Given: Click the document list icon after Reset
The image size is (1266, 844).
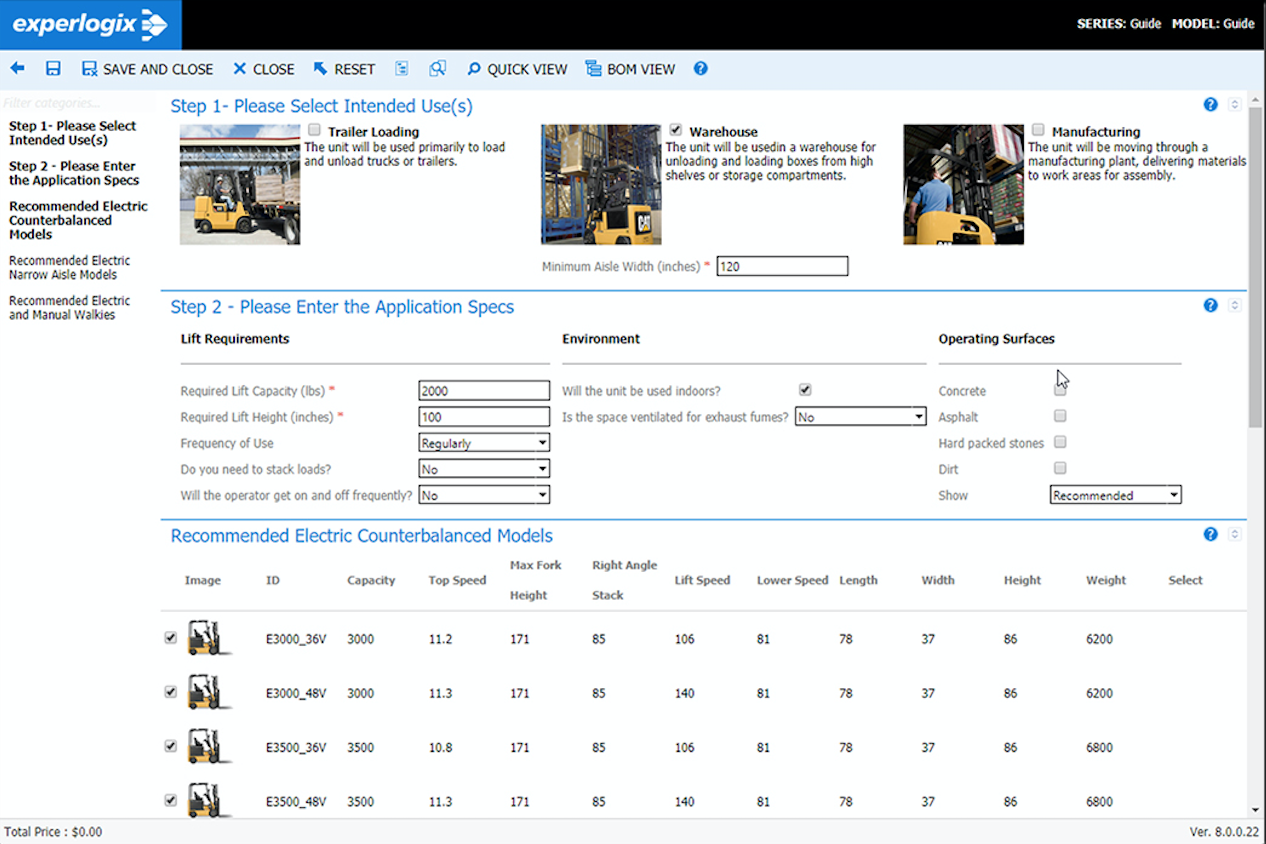Looking at the screenshot, I should [402, 69].
